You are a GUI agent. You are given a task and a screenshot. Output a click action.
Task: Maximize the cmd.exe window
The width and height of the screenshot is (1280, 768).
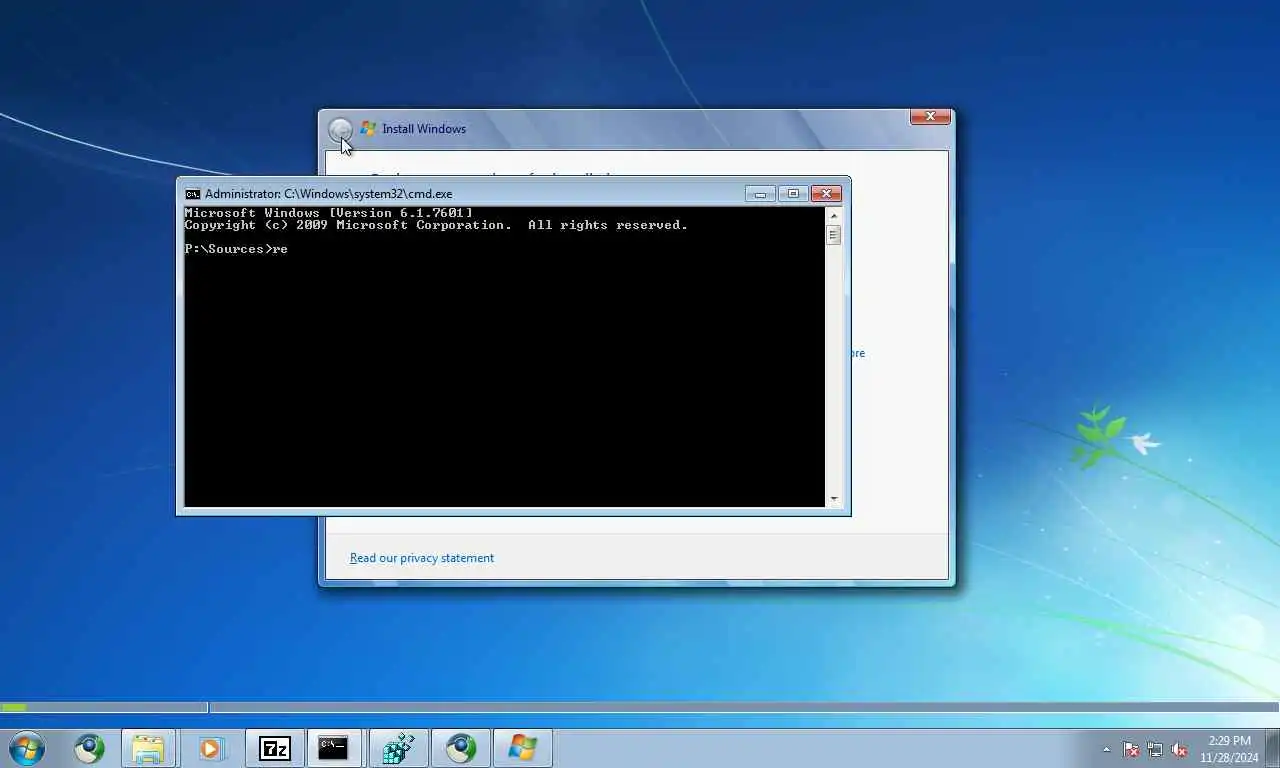793,194
